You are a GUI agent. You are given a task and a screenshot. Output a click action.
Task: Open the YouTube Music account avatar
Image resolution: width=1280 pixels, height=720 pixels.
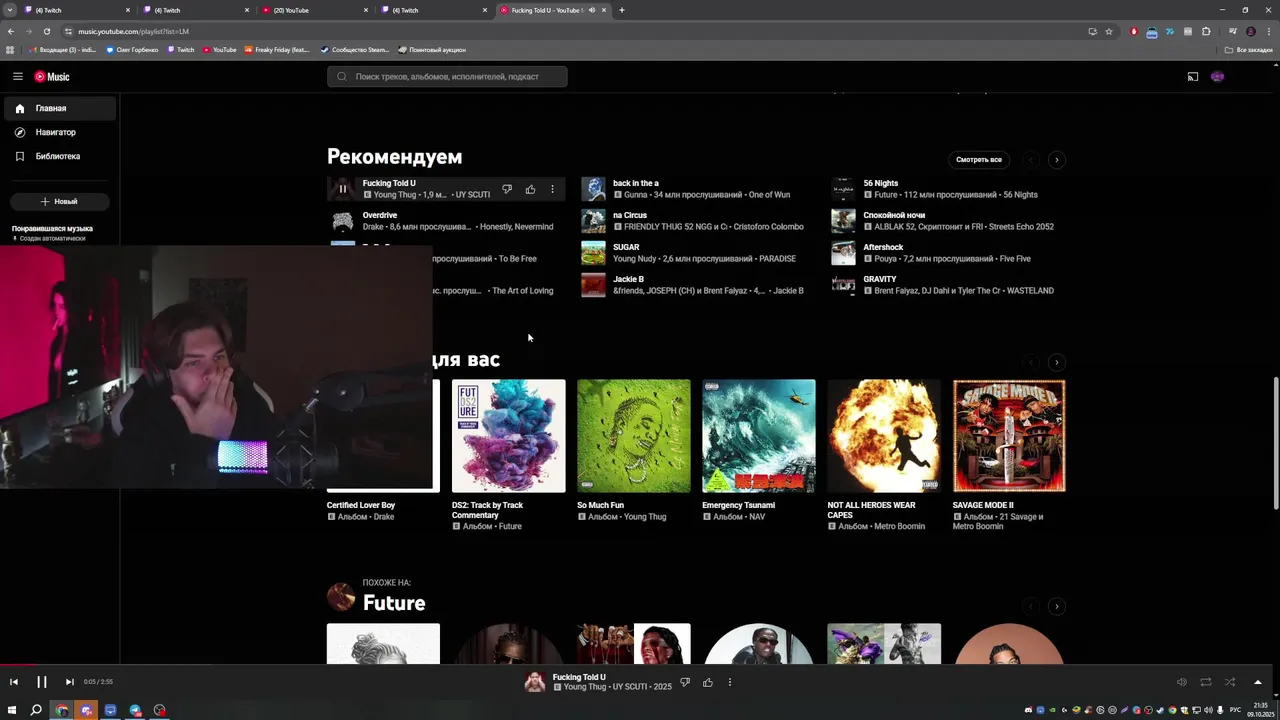tap(1217, 76)
